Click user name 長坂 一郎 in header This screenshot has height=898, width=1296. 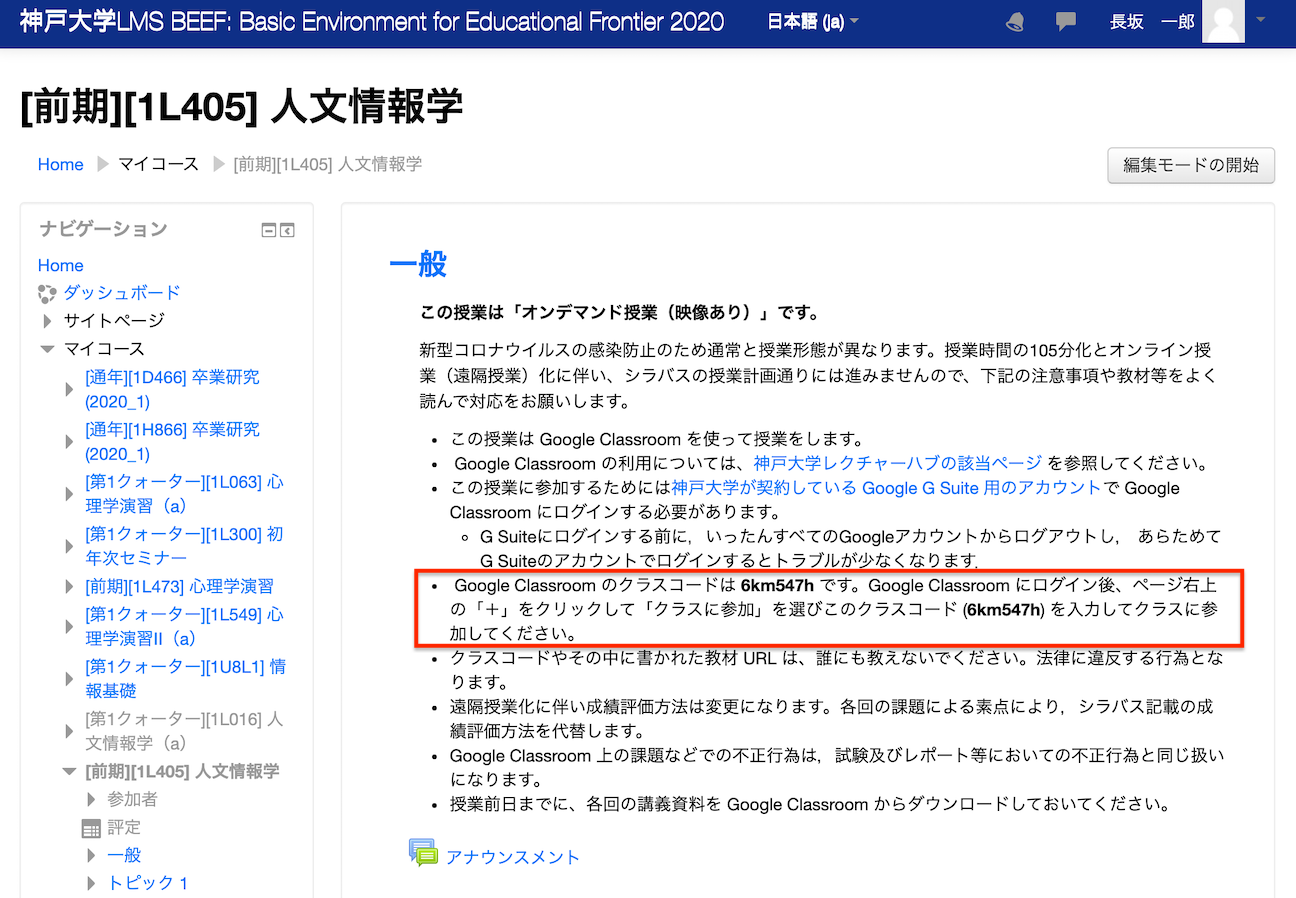1152,22
